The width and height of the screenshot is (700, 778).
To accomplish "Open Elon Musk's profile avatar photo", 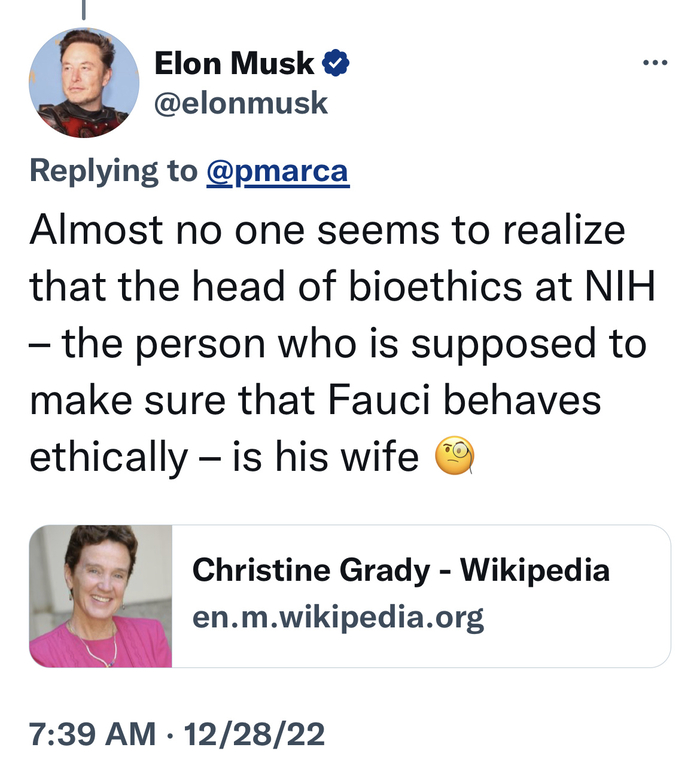I will tap(85, 83).
